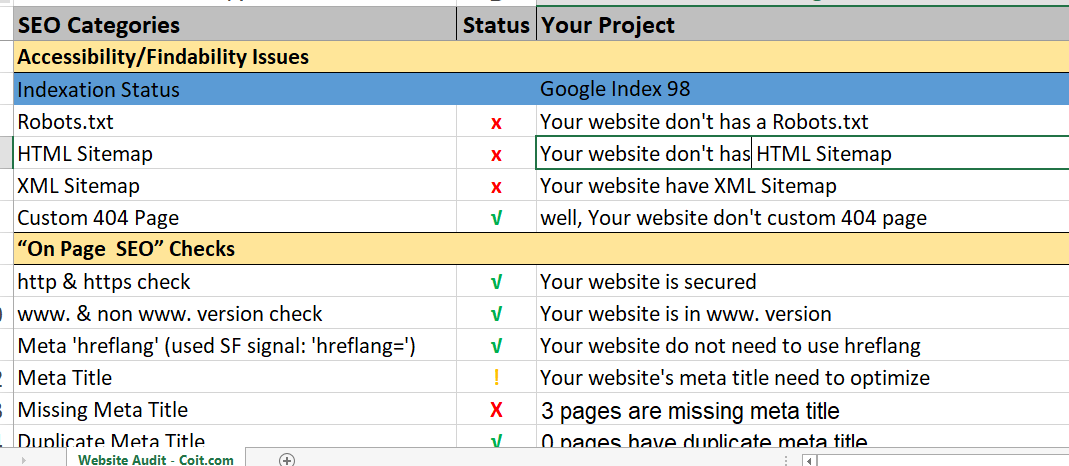Screen dimensions: 1069x466
Task: Click the red x status for Robots.txt
Action: tap(496, 123)
